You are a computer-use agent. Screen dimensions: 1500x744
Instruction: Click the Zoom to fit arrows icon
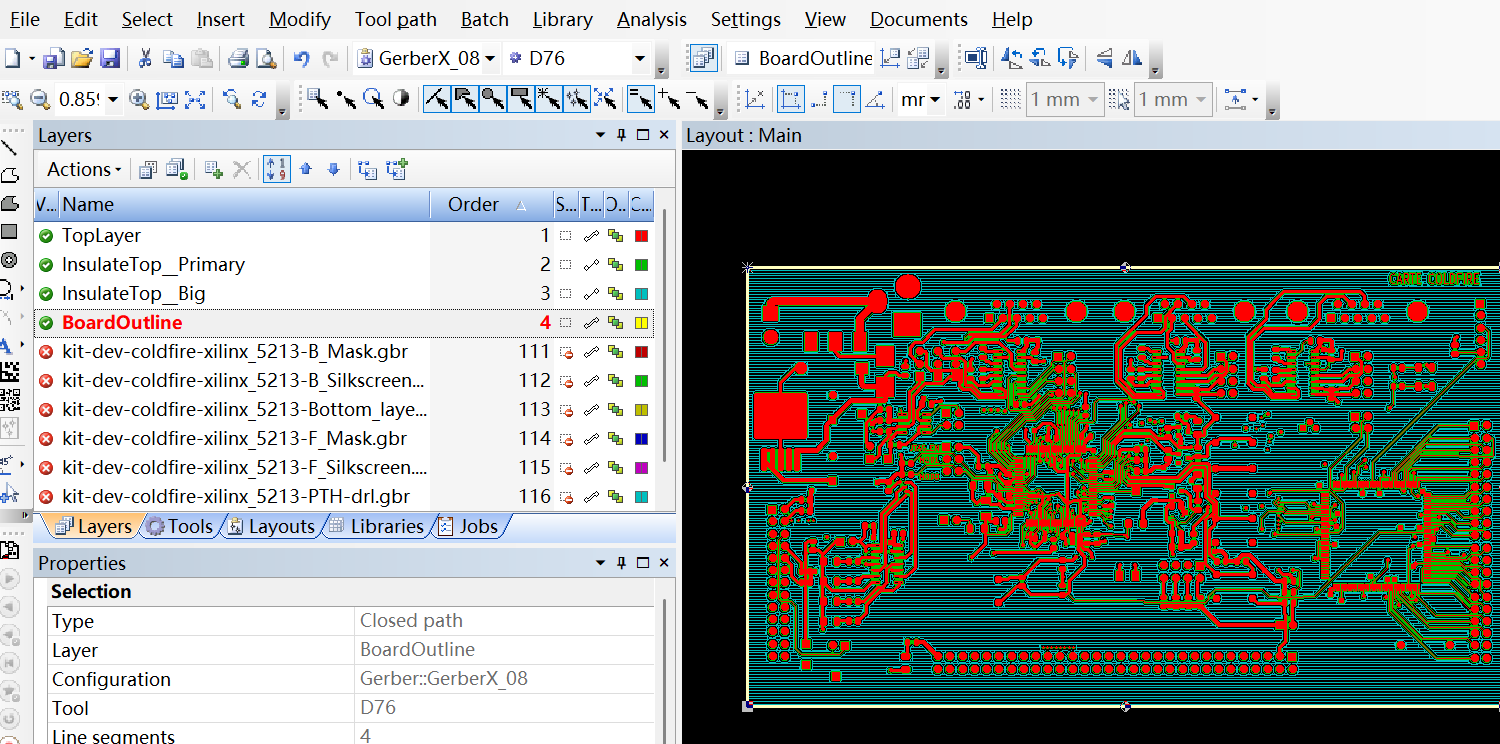point(195,99)
